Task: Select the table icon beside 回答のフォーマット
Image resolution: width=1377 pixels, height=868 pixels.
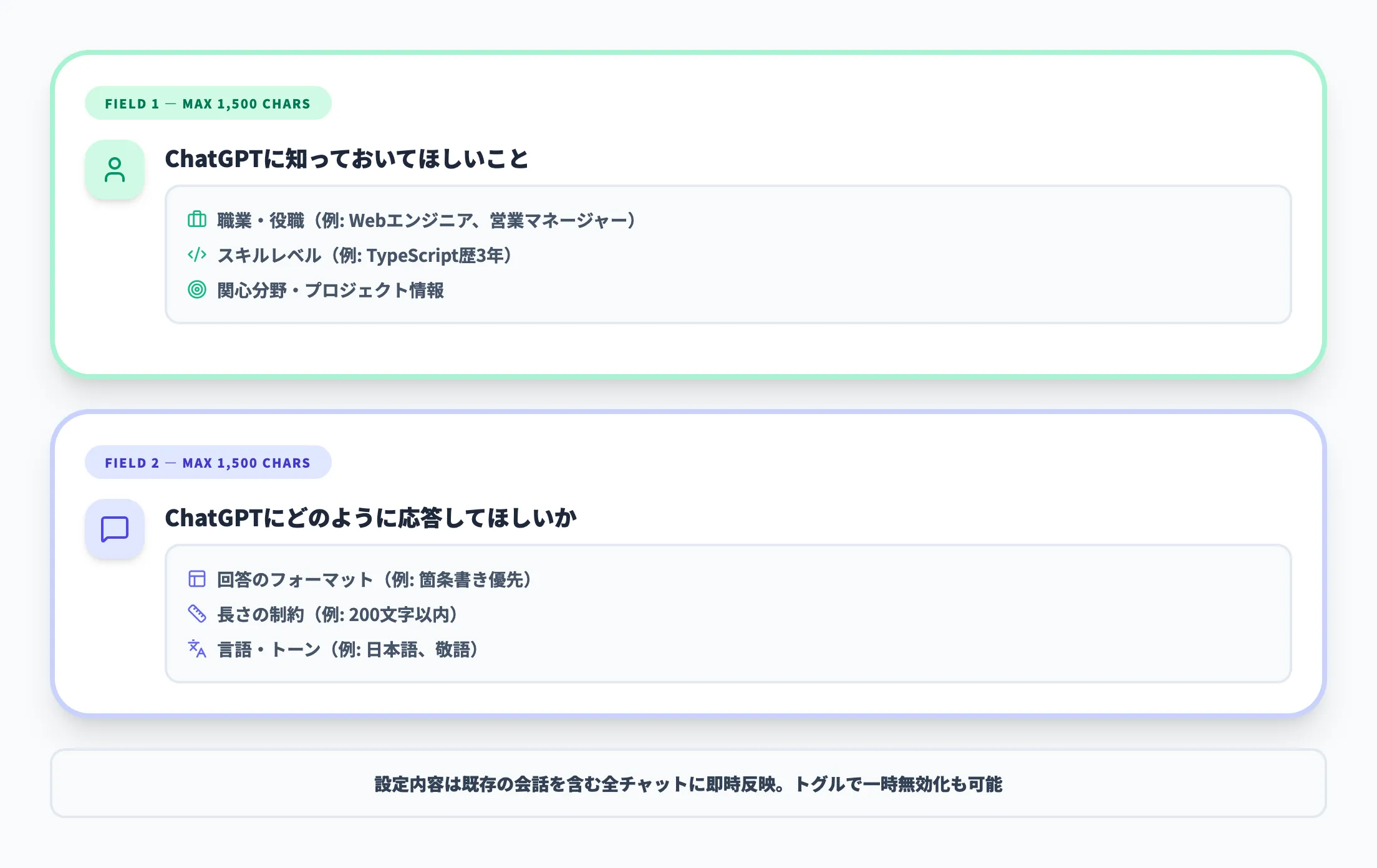Action: tap(197, 579)
